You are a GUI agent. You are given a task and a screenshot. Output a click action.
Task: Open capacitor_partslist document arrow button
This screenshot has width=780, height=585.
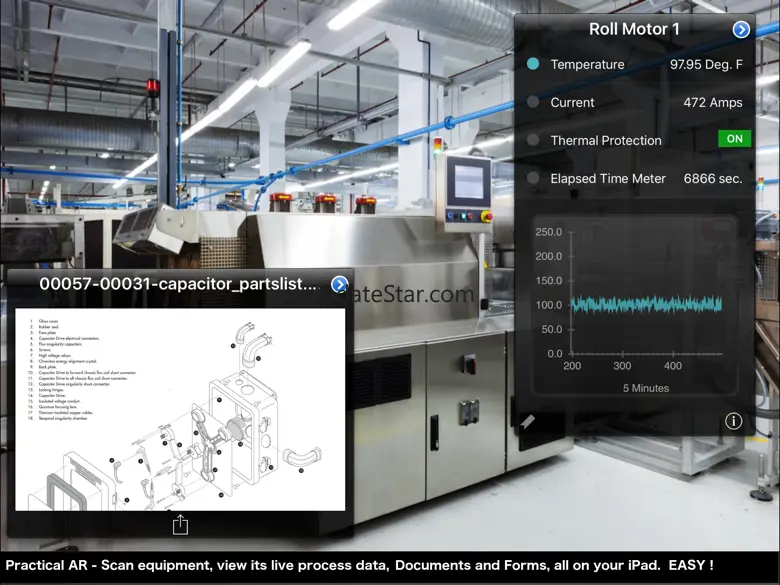(x=339, y=284)
